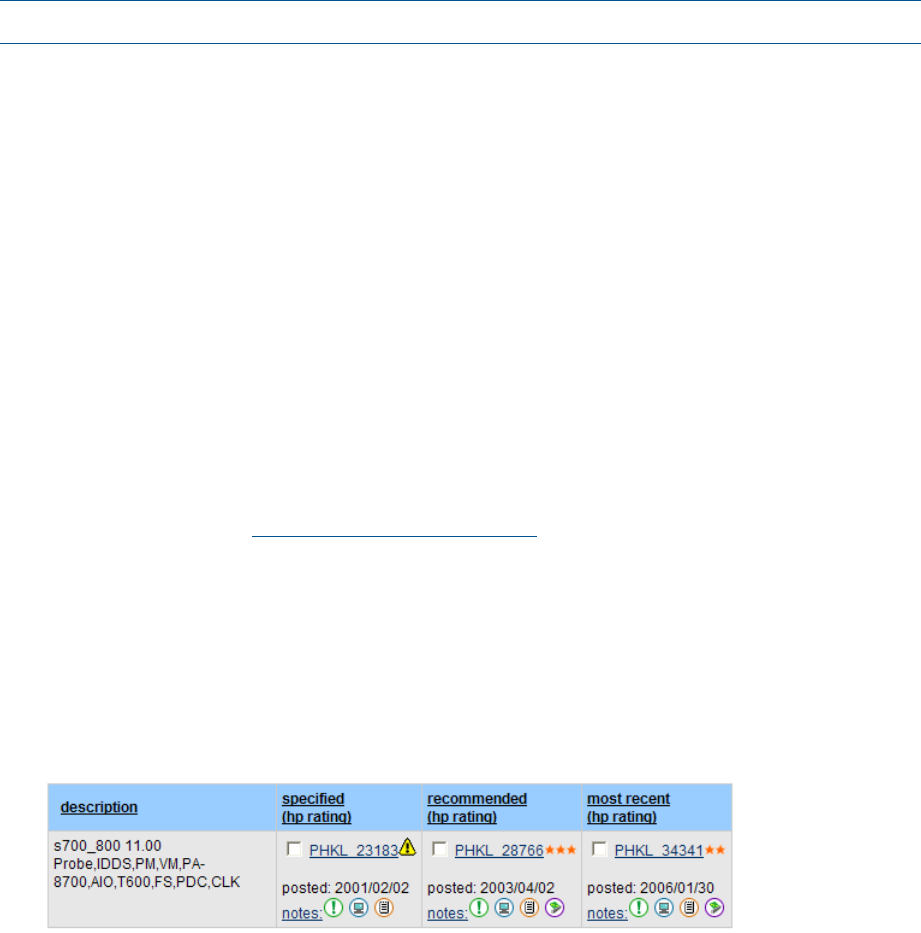Viewport: 921px width, 933px height.
Task: Click the text 'posted: 2001/02/02'
Action: (346, 888)
